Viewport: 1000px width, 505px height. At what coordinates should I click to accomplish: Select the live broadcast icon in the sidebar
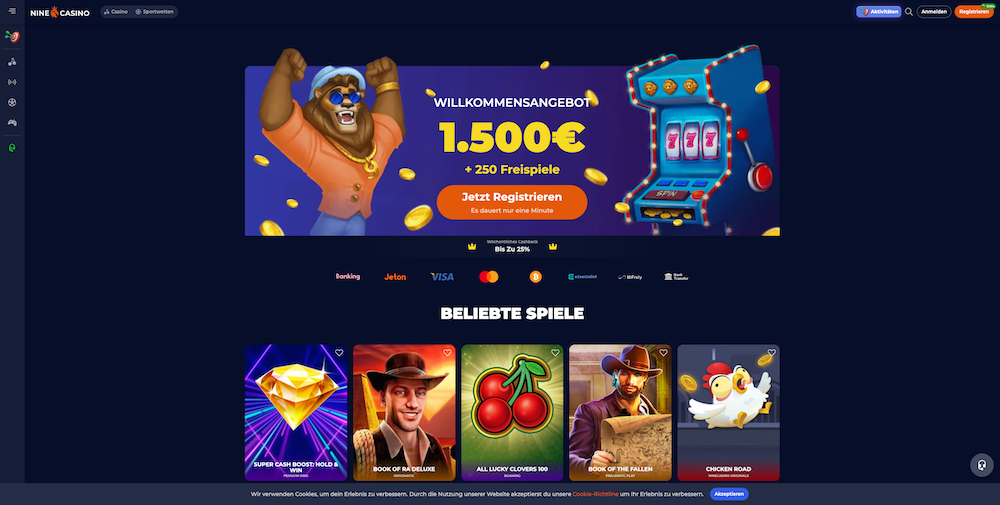(12, 82)
